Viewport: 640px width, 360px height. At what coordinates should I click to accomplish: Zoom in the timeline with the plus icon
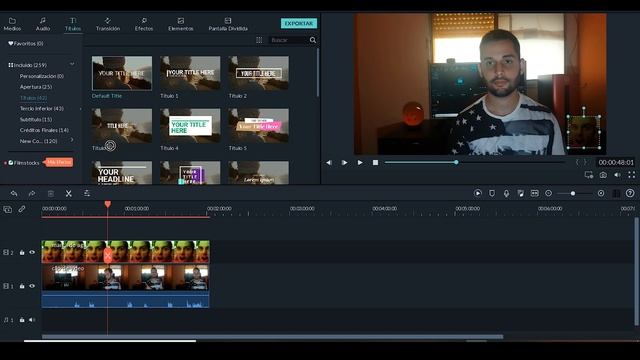point(601,193)
